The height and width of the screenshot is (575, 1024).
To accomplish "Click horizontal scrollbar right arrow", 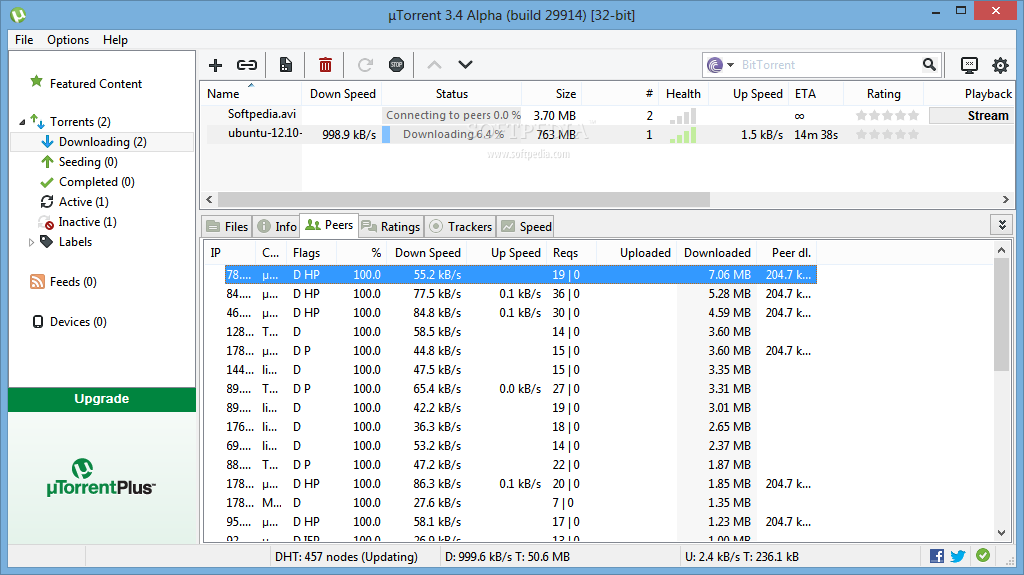I will (1006, 199).
